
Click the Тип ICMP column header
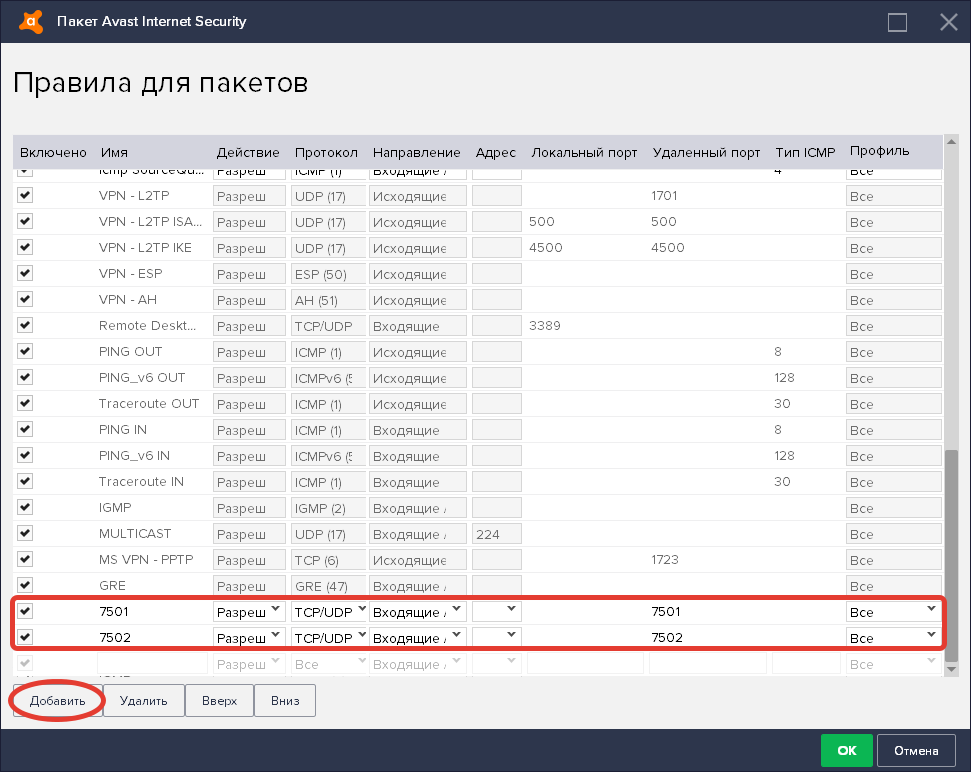(805, 152)
